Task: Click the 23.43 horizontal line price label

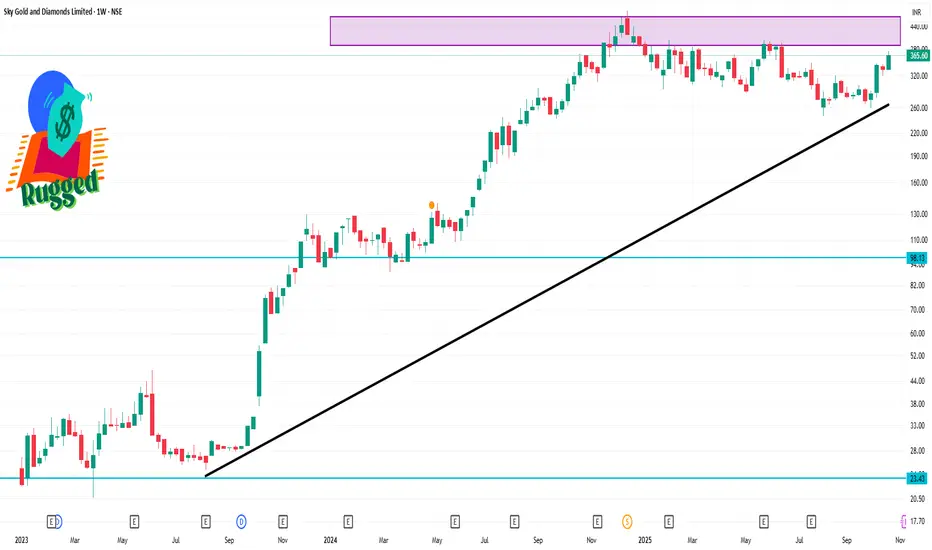Action: tap(916, 478)
